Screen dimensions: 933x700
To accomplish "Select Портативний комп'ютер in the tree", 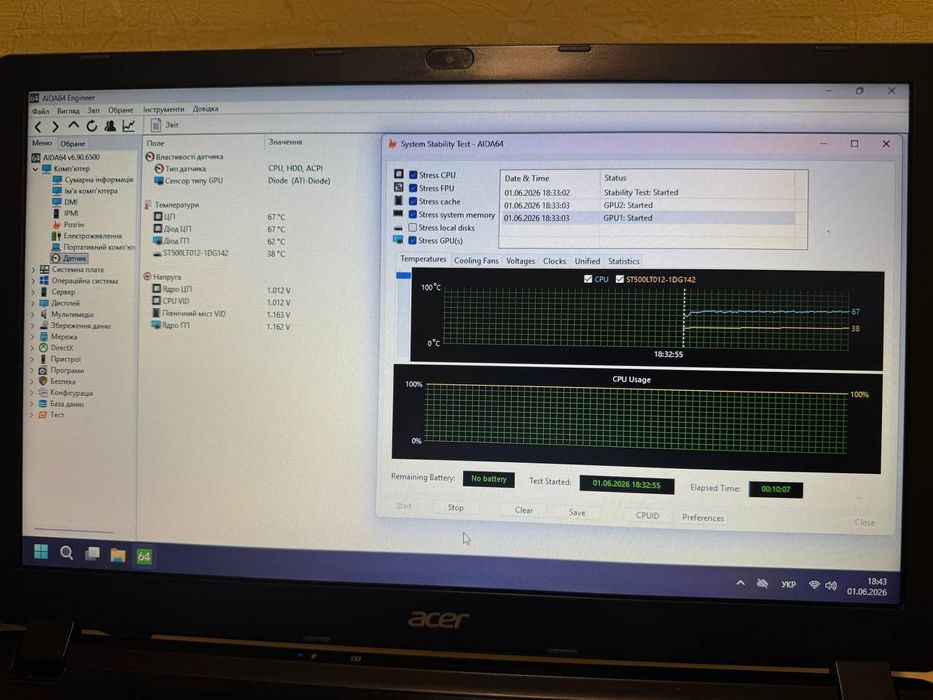I will (x=99, y=247).
